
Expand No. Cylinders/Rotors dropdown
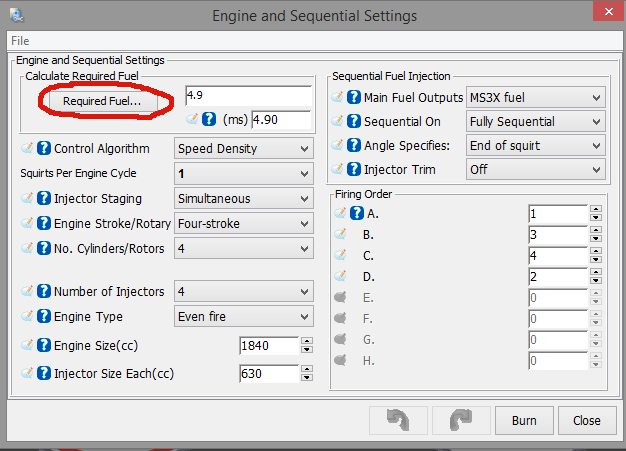[x=243, y=249]
